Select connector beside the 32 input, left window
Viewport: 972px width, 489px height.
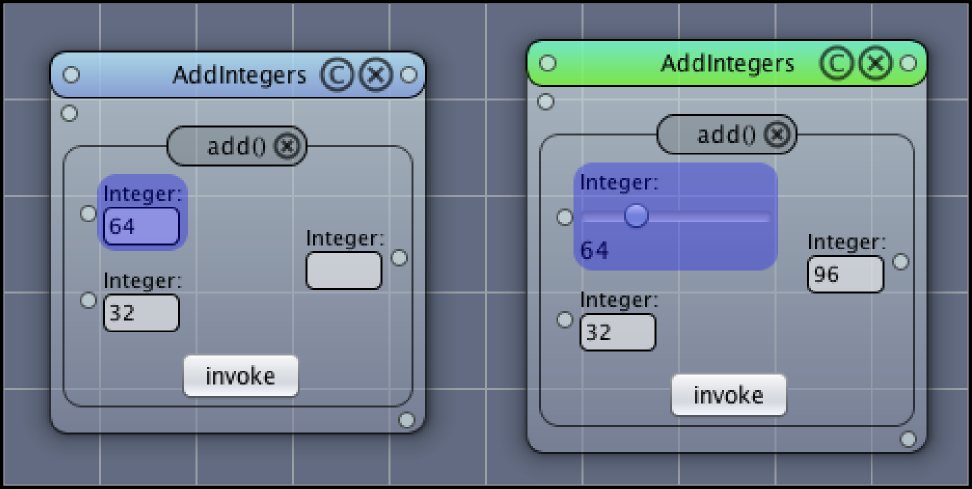tap(89, 301)
